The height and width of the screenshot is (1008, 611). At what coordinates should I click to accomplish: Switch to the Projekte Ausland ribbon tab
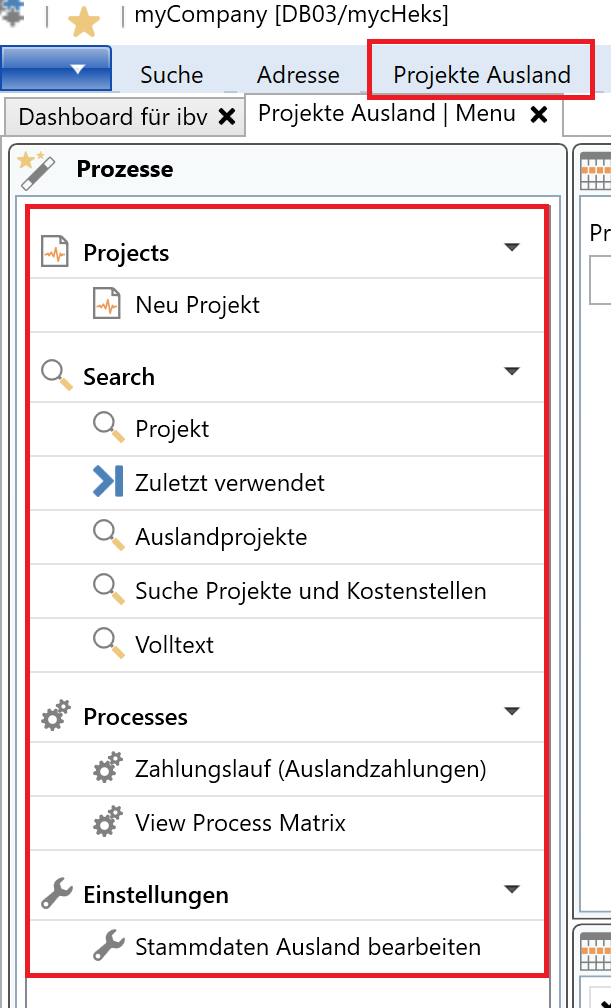click(x=481, y=75)
